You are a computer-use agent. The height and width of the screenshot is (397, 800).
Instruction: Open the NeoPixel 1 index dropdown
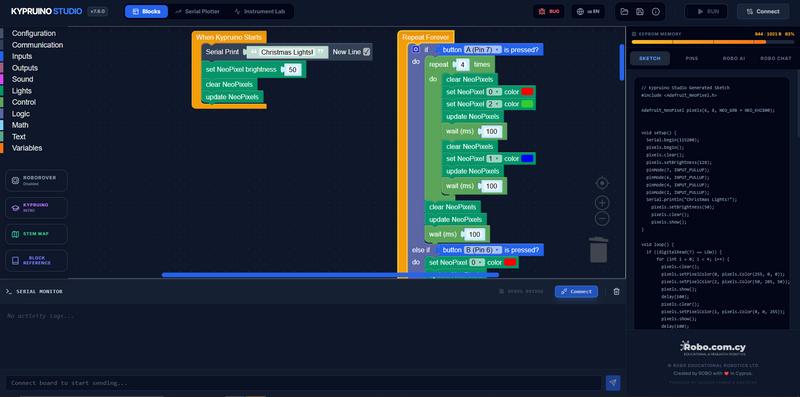point(493,159)
